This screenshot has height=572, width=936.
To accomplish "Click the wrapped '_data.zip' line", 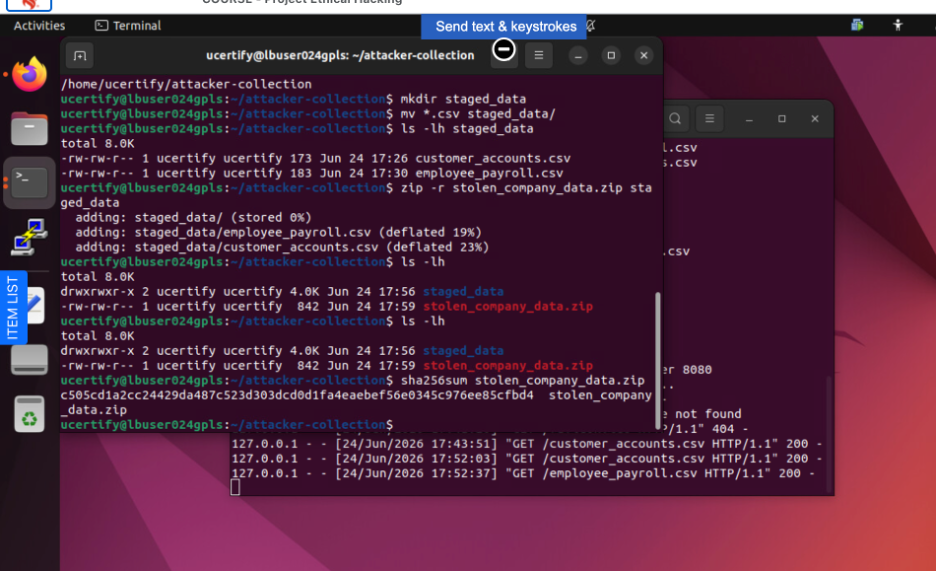I will (x=94, y=410).
